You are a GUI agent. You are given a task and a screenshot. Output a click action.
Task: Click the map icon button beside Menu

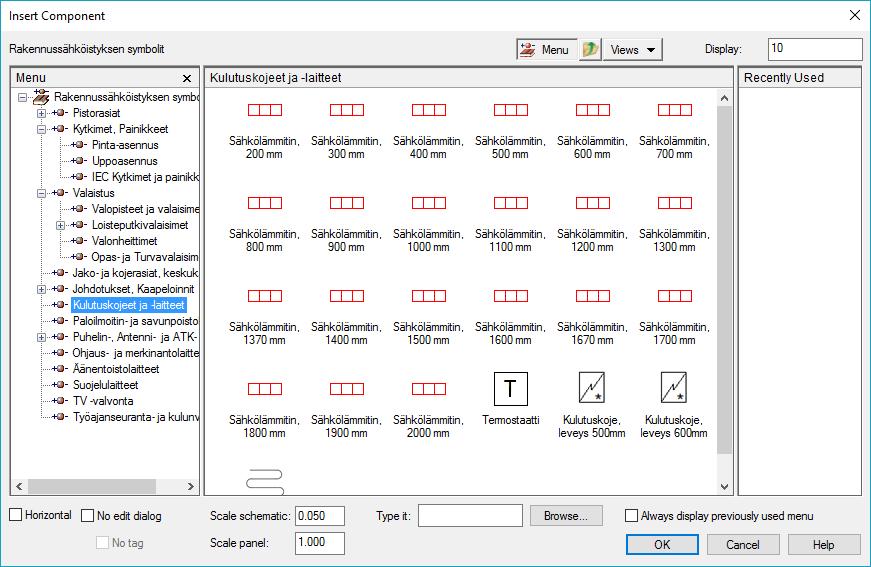point(590,49)
